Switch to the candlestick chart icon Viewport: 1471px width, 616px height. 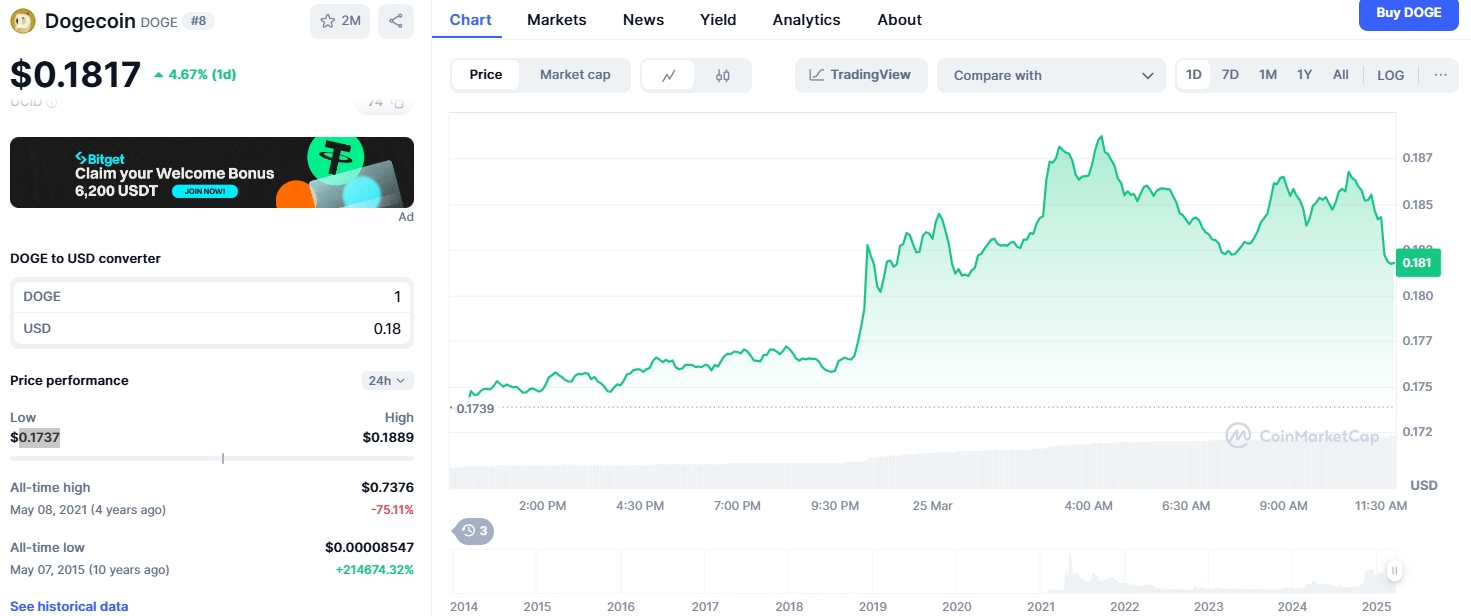tap(723, 75)
